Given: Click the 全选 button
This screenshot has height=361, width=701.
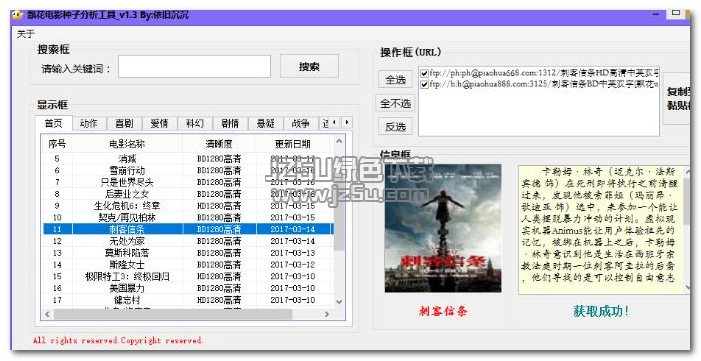Looking at the screenshot, I should coord(396,80).
